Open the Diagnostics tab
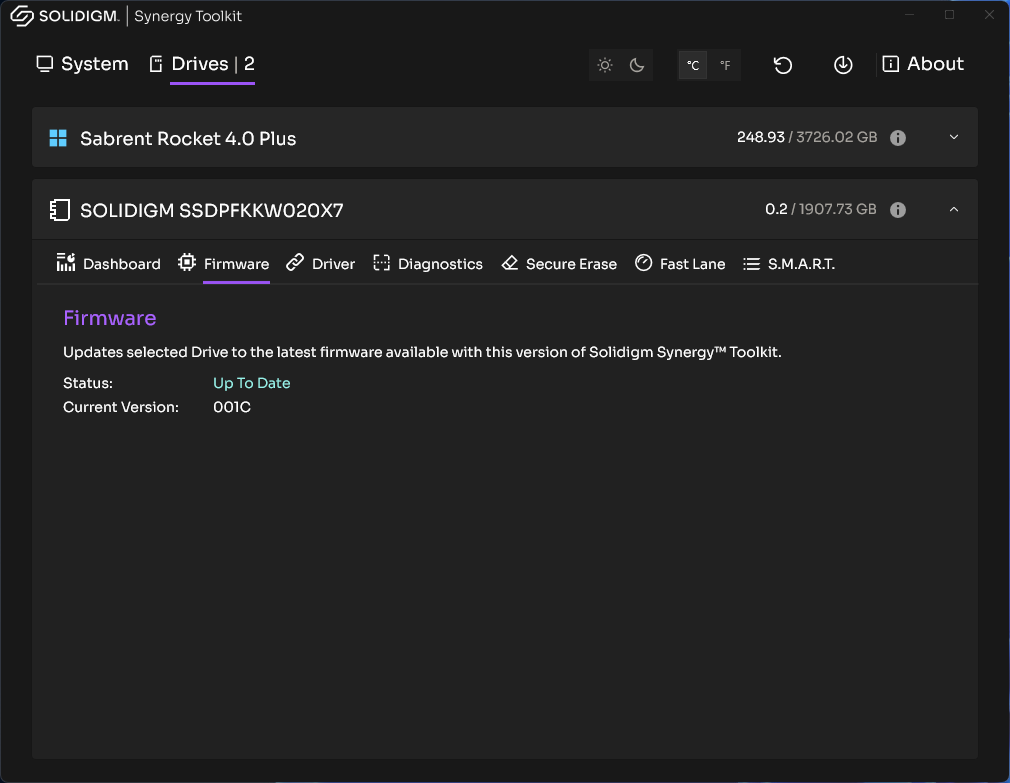Image resolution: width=1010 pixels, height=783 pixels. 428,264
